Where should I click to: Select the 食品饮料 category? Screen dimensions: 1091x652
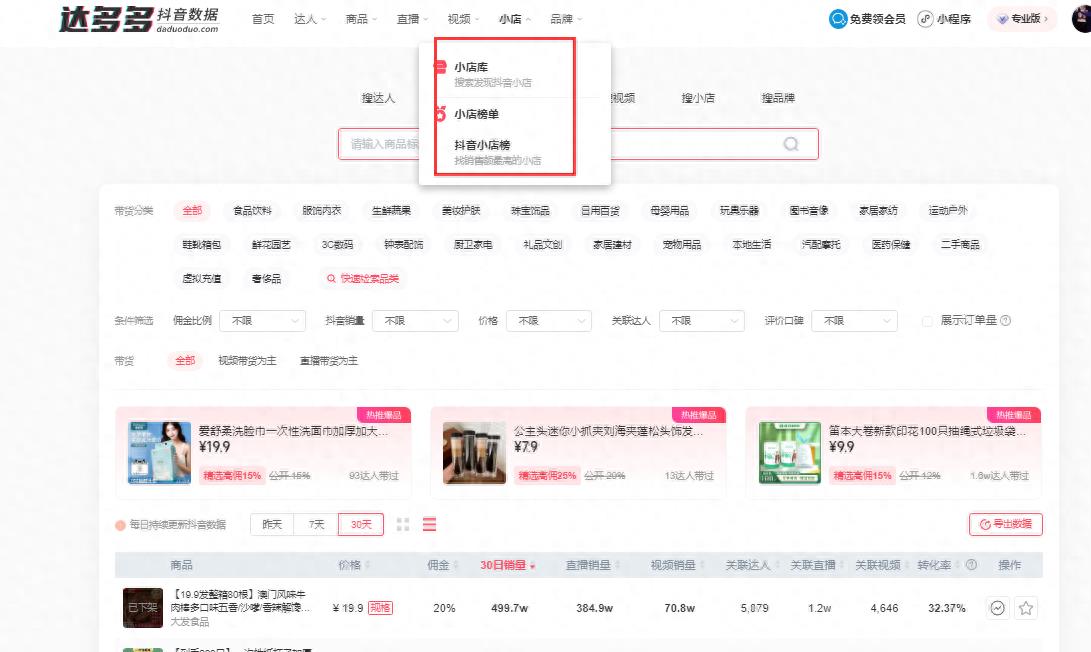pyautogui.click(x=253, y=210)
